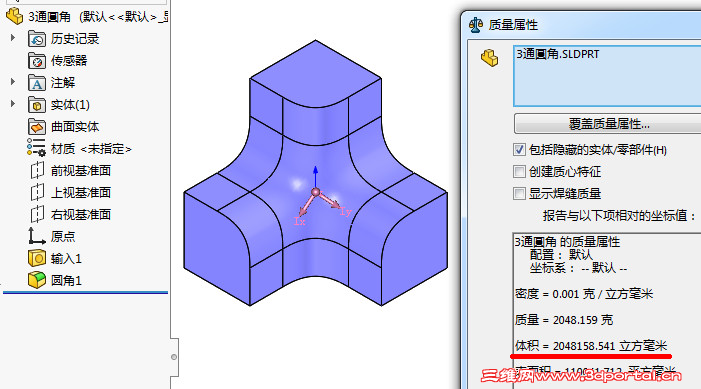Select 上视基准面 label in feature tree

[80, 193]
